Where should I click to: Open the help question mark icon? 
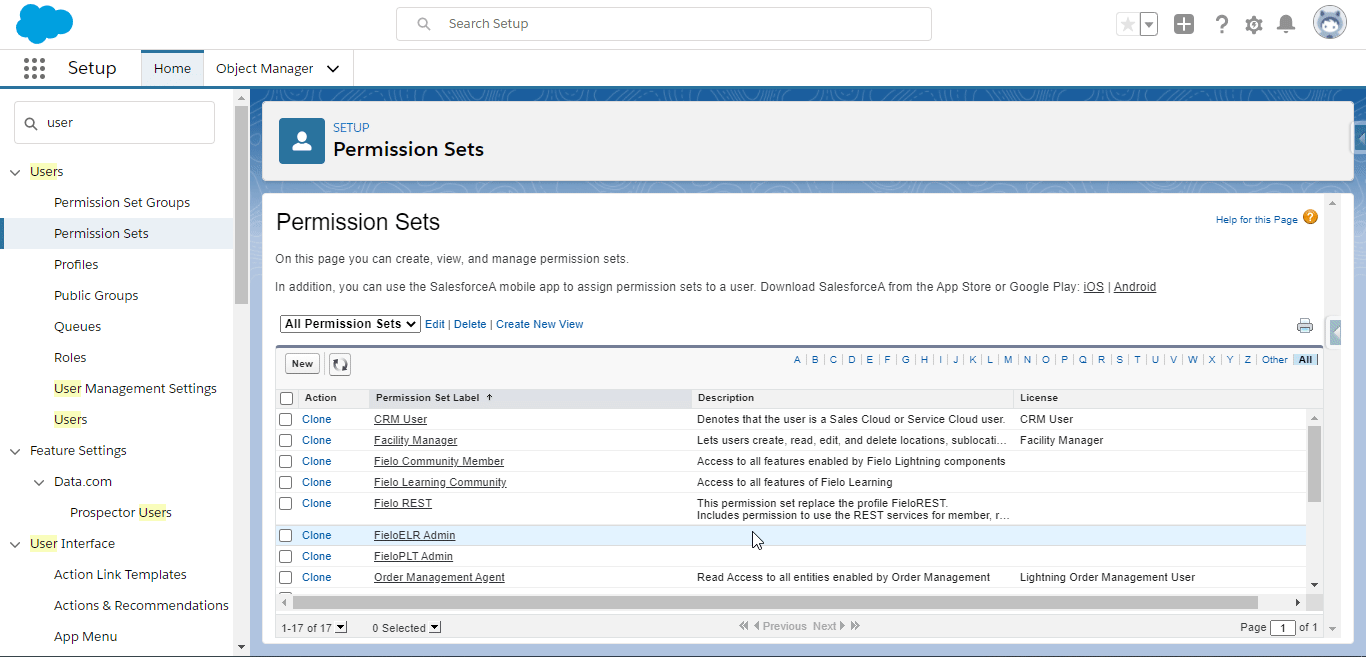[x=1221, y=24]
